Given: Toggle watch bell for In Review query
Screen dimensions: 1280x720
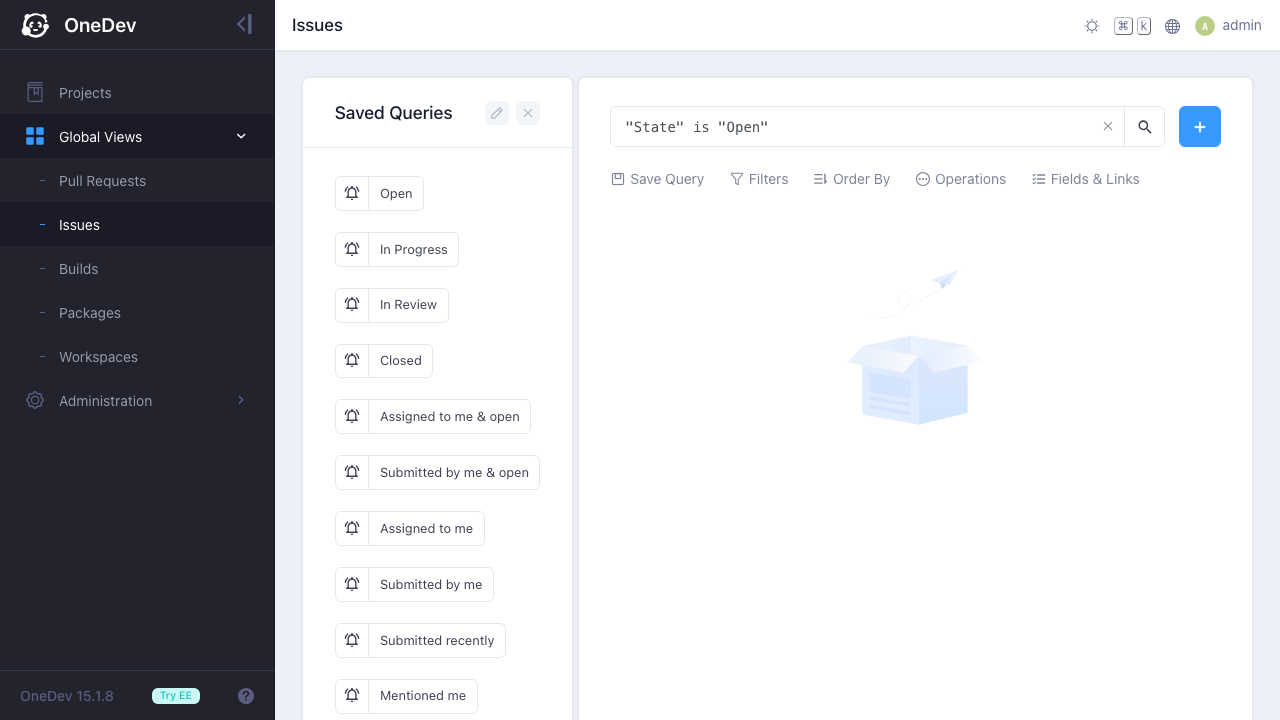Looking at the screenshot, I should pos(352,305).
